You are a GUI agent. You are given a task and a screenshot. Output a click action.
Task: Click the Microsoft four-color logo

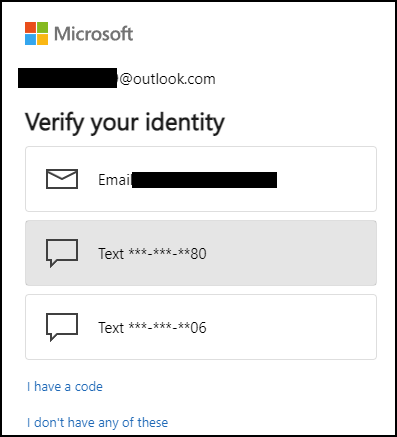coord(36,33)
